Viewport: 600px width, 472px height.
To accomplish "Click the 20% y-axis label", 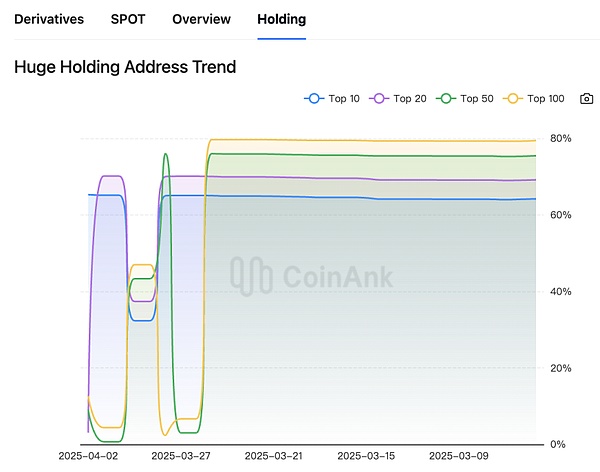I will (560, 368).
